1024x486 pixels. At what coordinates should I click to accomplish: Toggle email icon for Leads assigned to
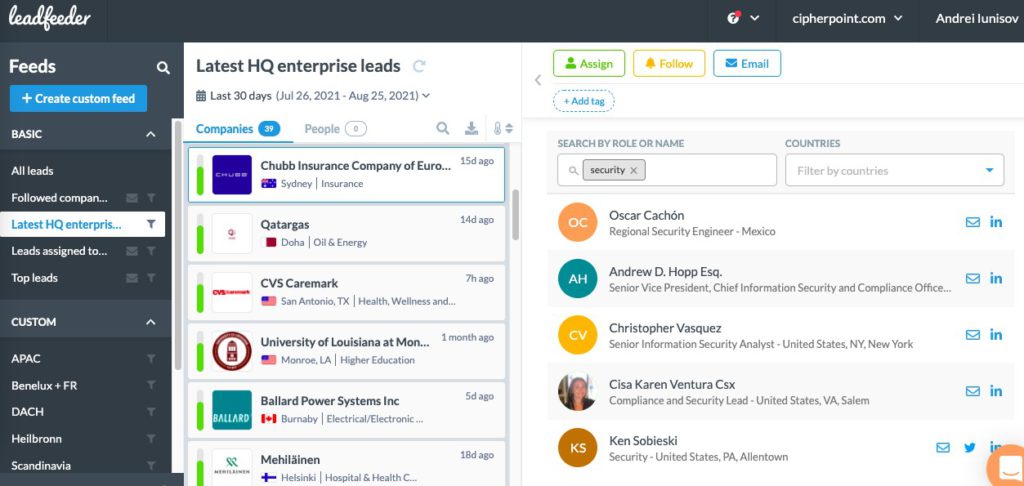[132, 251]
